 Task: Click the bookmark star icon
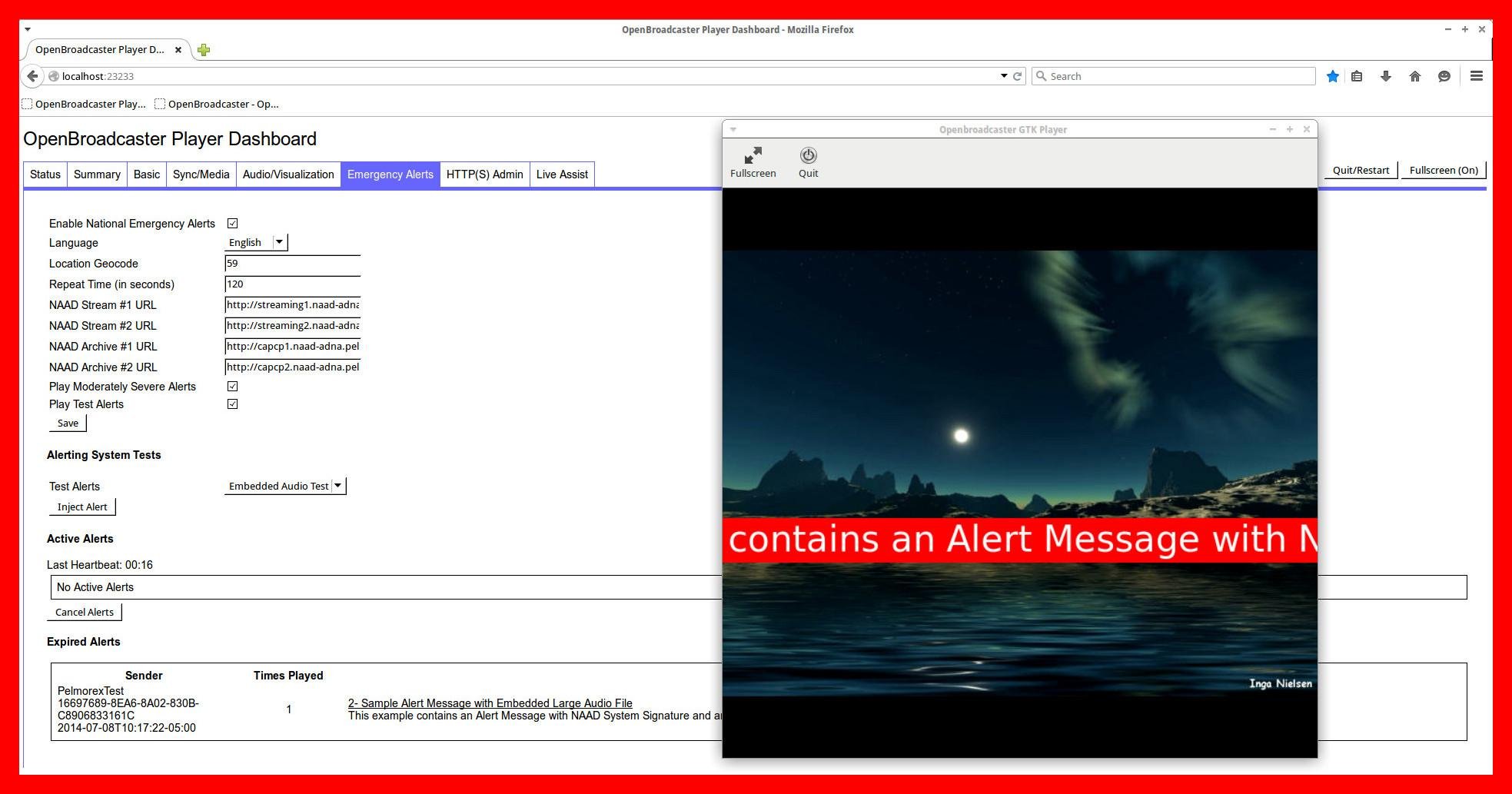click(x=1332, y=76)
